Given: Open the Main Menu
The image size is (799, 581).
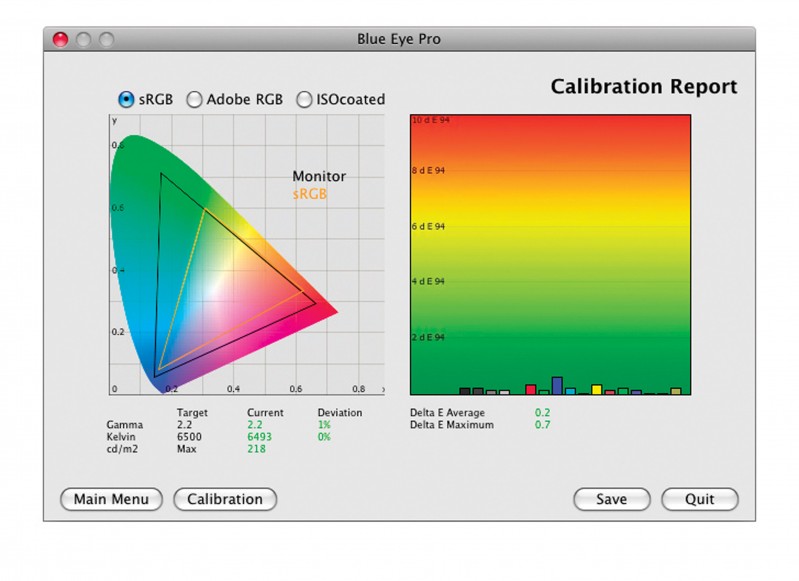Looking at the screenshot, I should 111,499.
